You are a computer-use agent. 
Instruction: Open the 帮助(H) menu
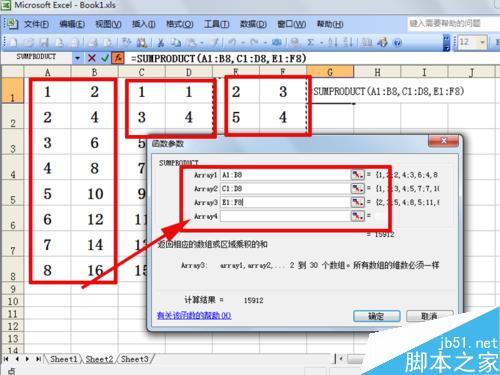click(x=330, y=24)
